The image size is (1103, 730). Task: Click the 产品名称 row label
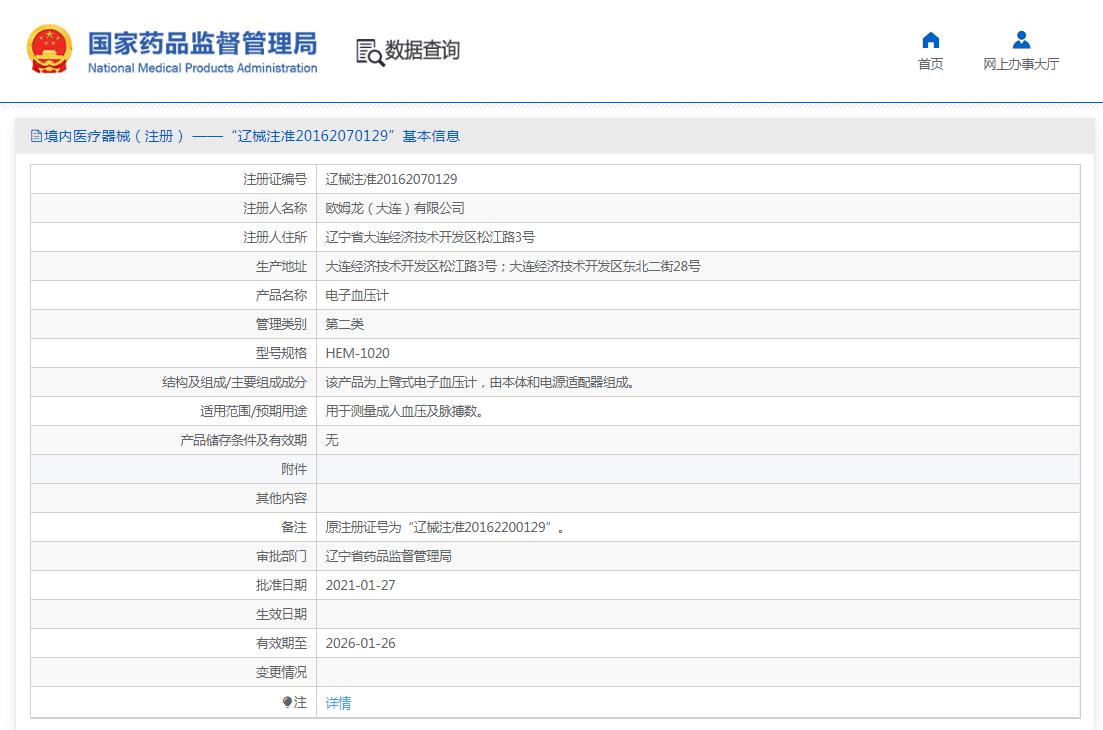281,295
